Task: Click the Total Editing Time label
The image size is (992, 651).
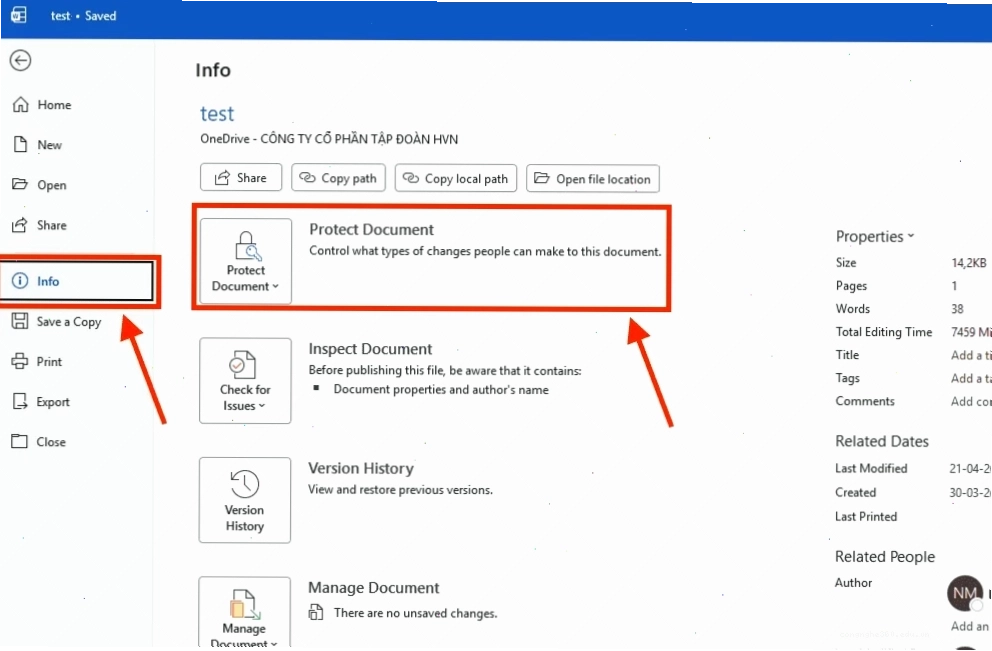Action: tap(884, 332)
